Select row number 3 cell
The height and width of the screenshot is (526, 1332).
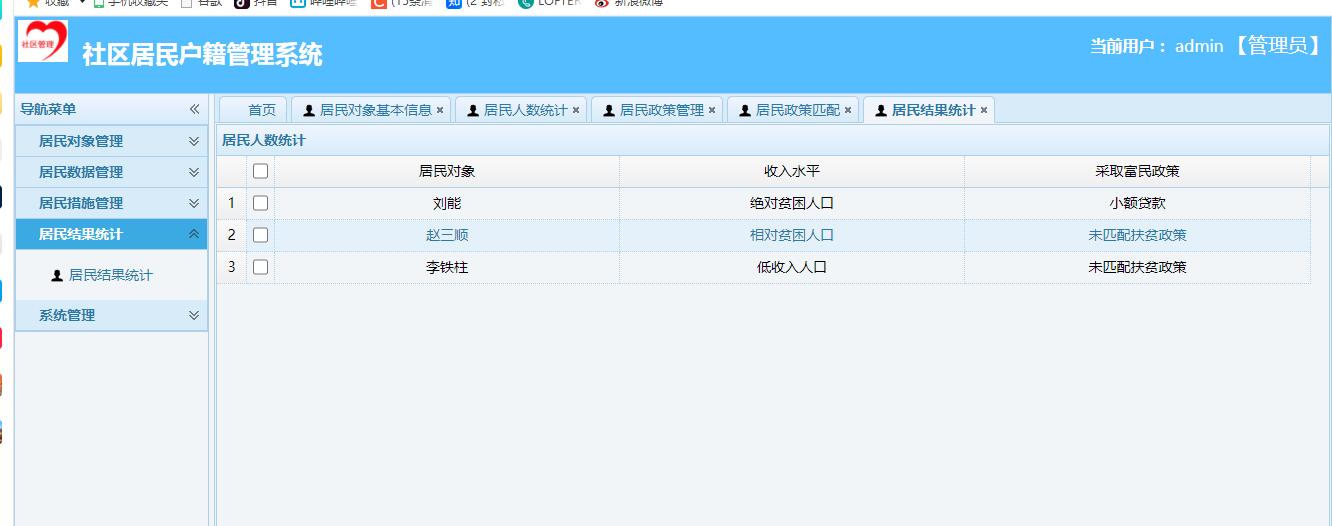point(232,267)
